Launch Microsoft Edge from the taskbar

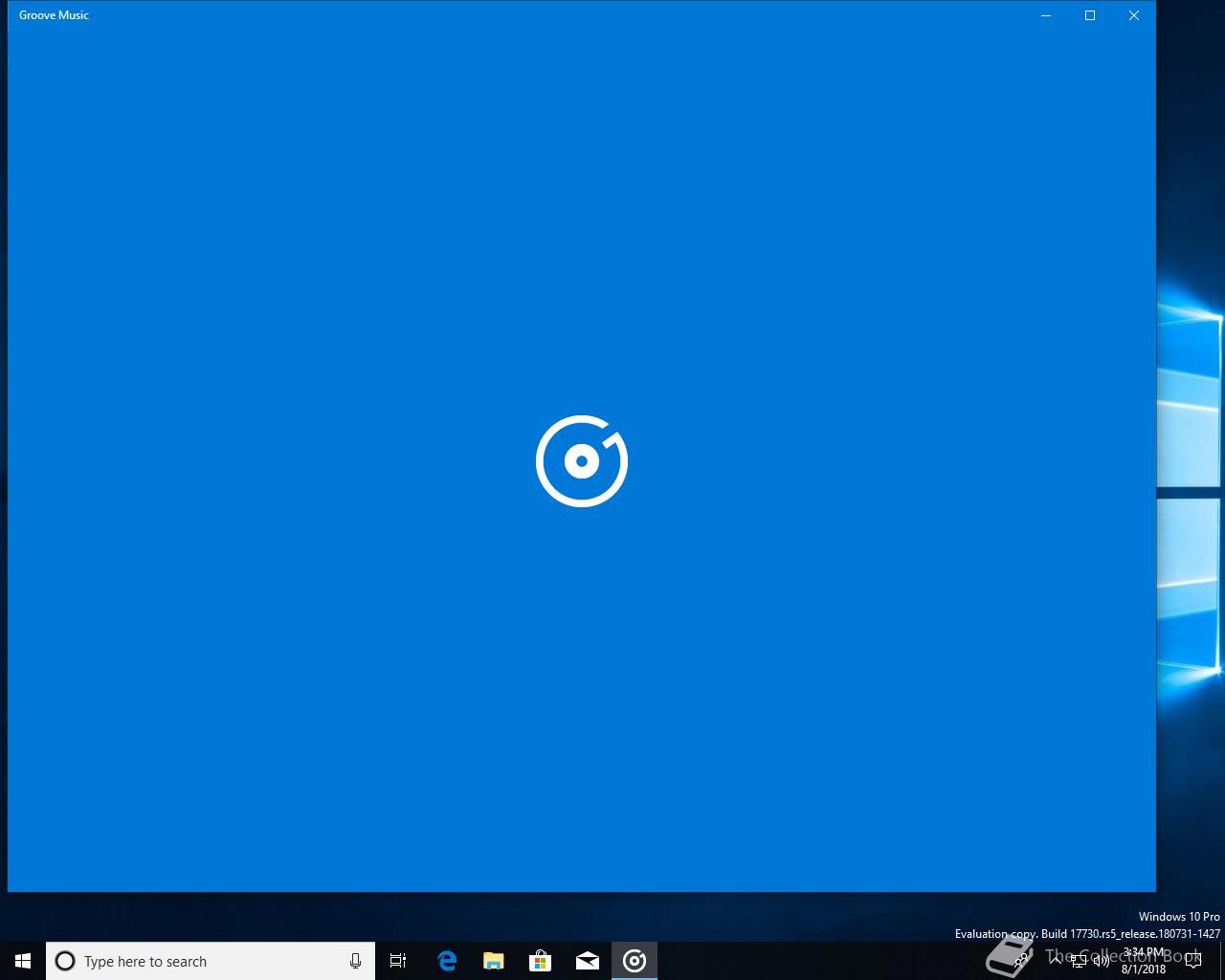point(446,961)
